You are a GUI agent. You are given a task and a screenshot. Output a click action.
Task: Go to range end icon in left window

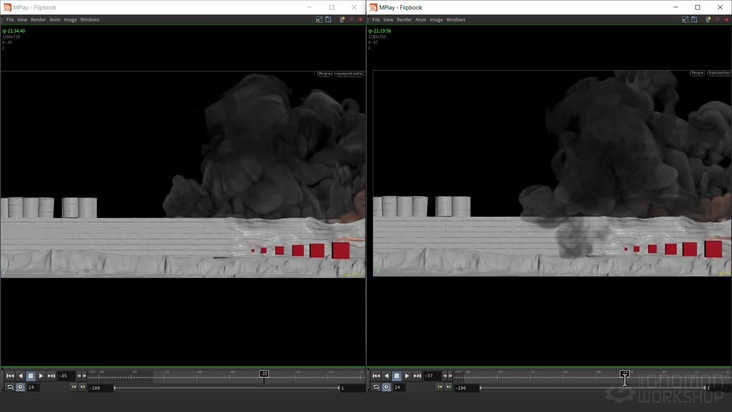83,387
